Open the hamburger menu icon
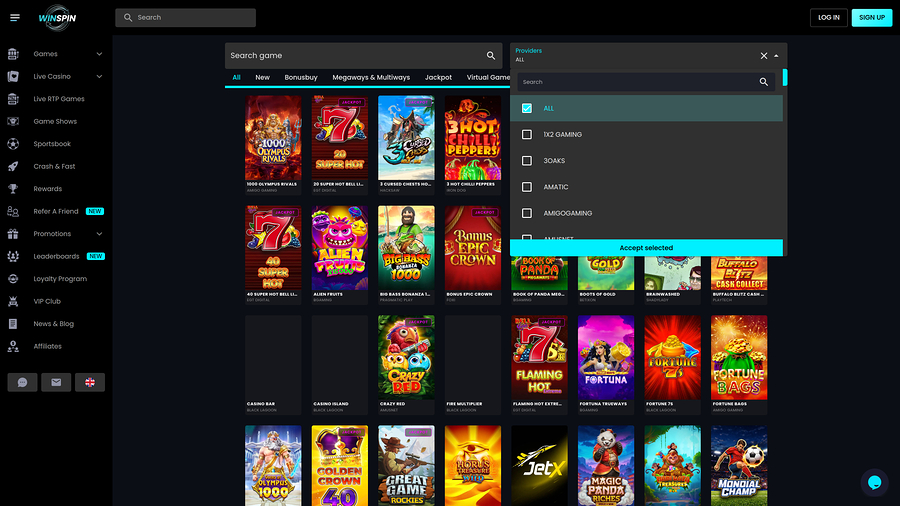Viewport: 900px width, 506px height. (x=15, y=18)
